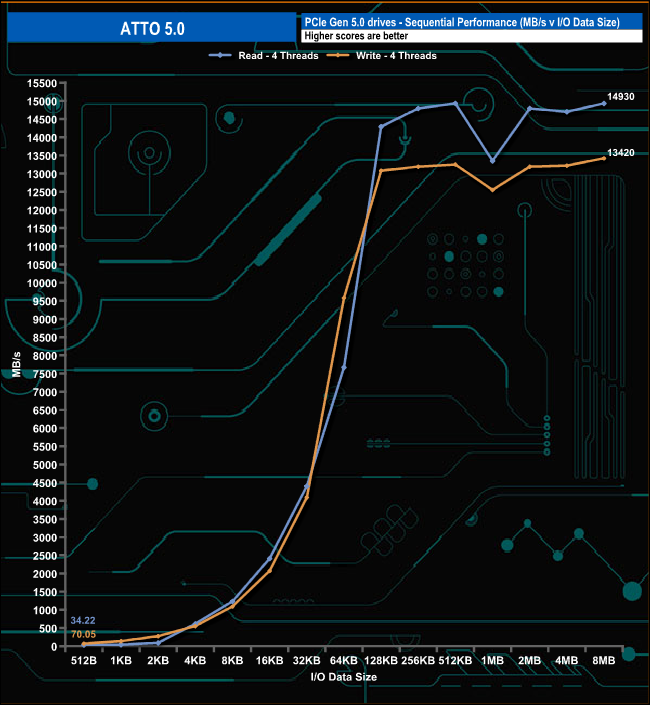Click the final Write data point at 8MB
650x705 pixels.
[x=604, y=158]
